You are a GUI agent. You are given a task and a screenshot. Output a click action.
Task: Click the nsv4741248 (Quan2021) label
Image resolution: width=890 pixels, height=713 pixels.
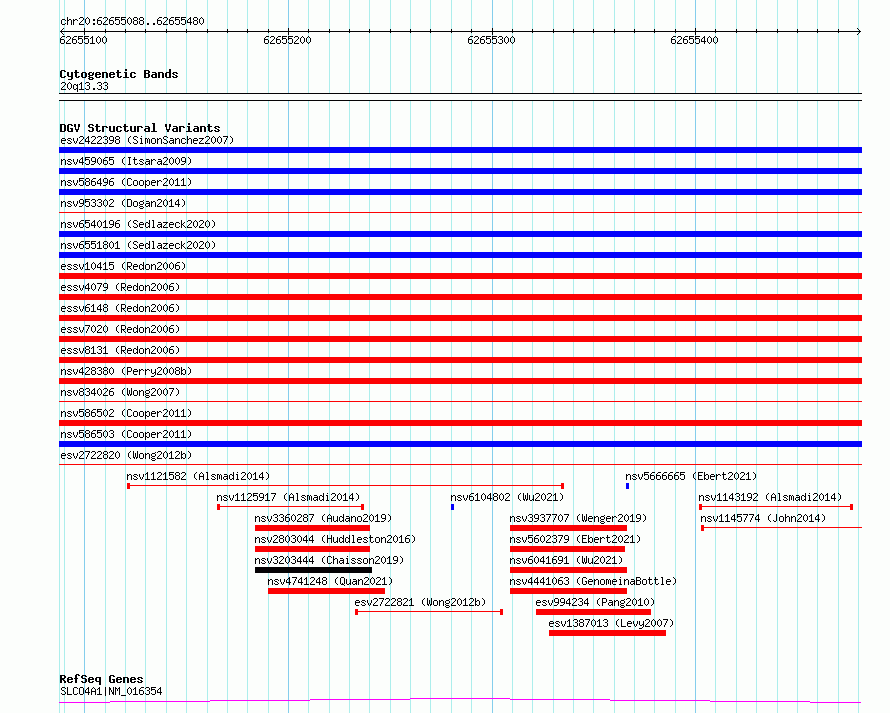330,581
